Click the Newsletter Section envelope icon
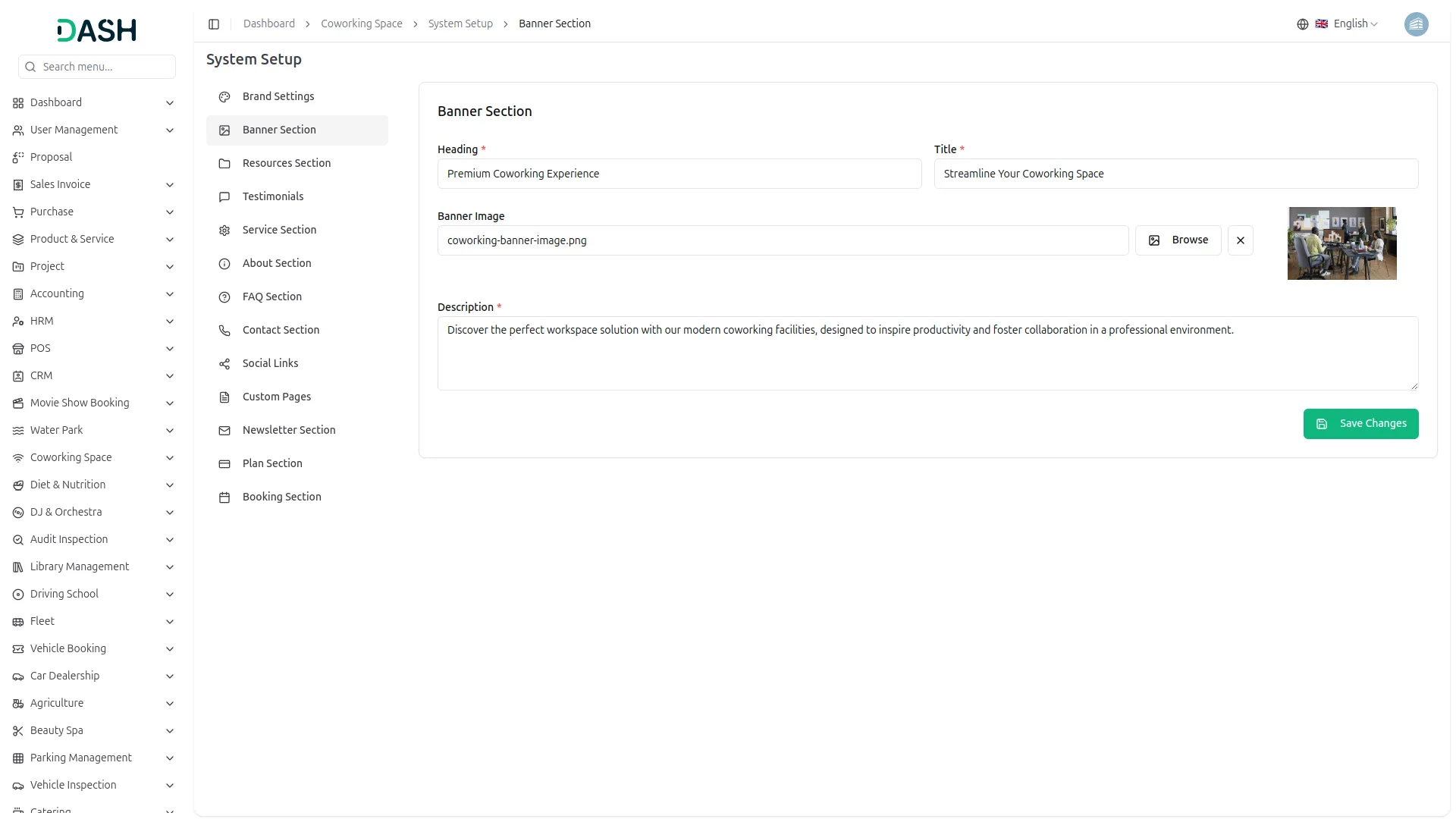Screen dimensions: 1456x819 pyautogui.click(x=224, y=431)
